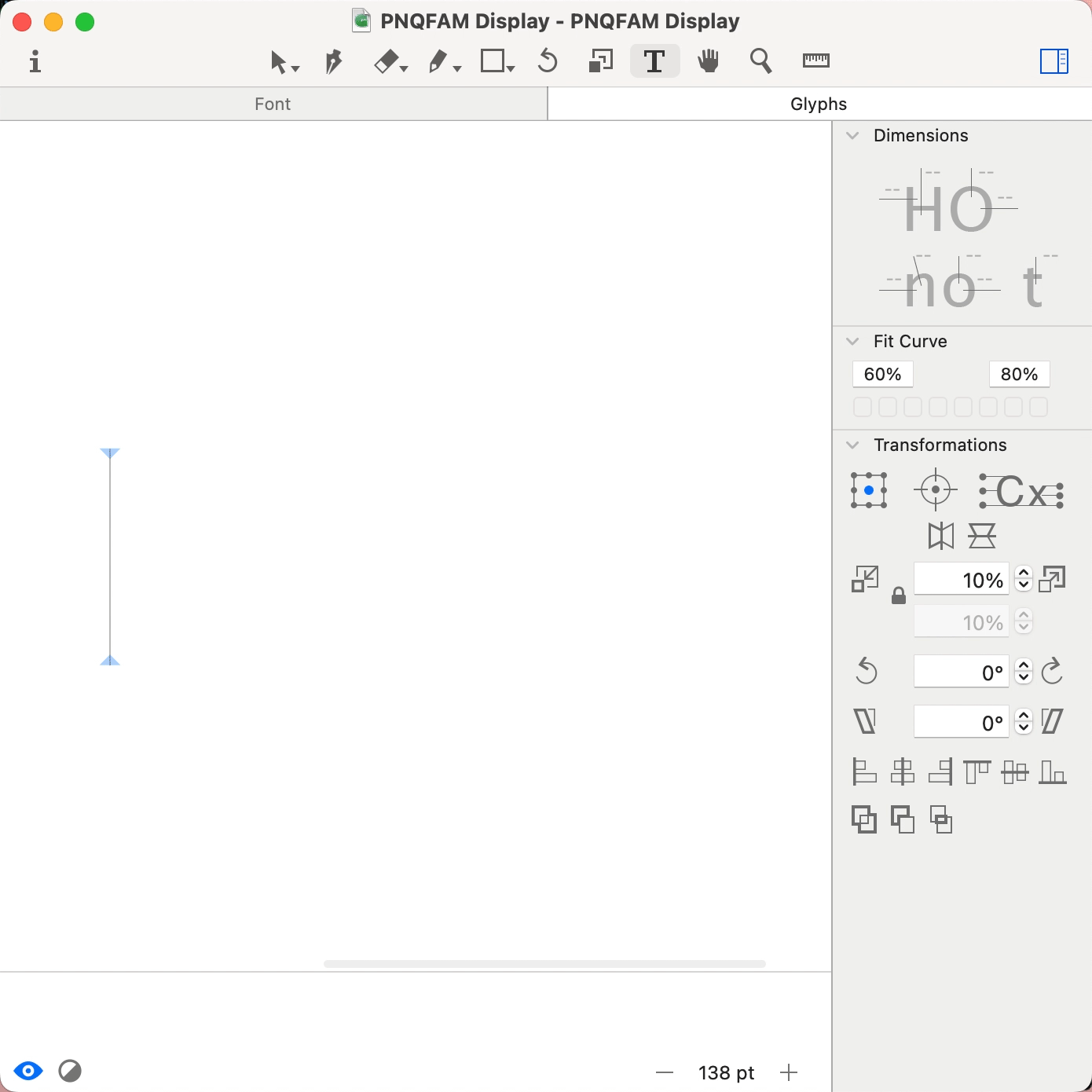Switch to the Font tab
1092x1092 pixels.
273,104
